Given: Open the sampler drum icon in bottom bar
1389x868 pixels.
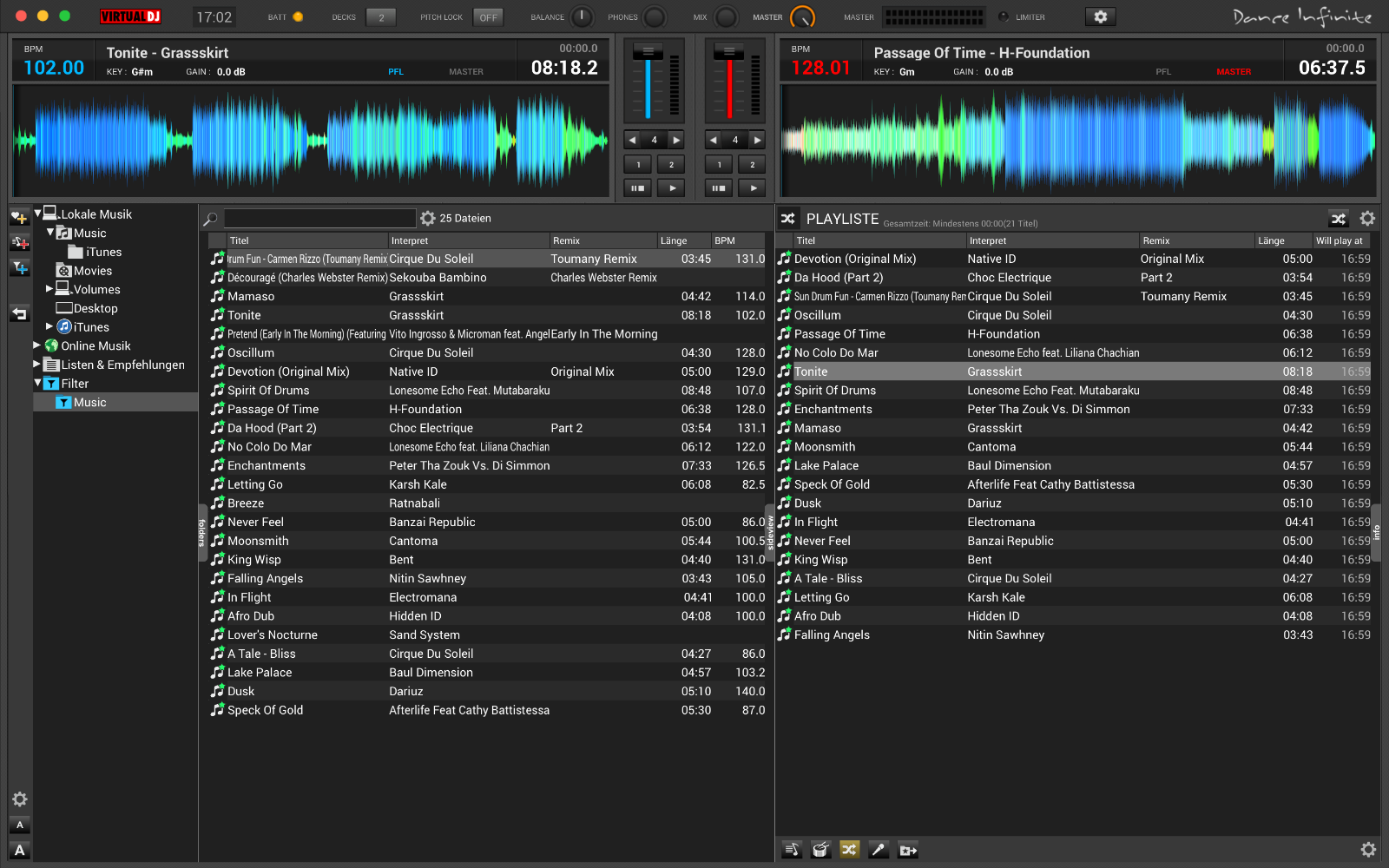Looking at the screenshot, I should coord(820,850).
